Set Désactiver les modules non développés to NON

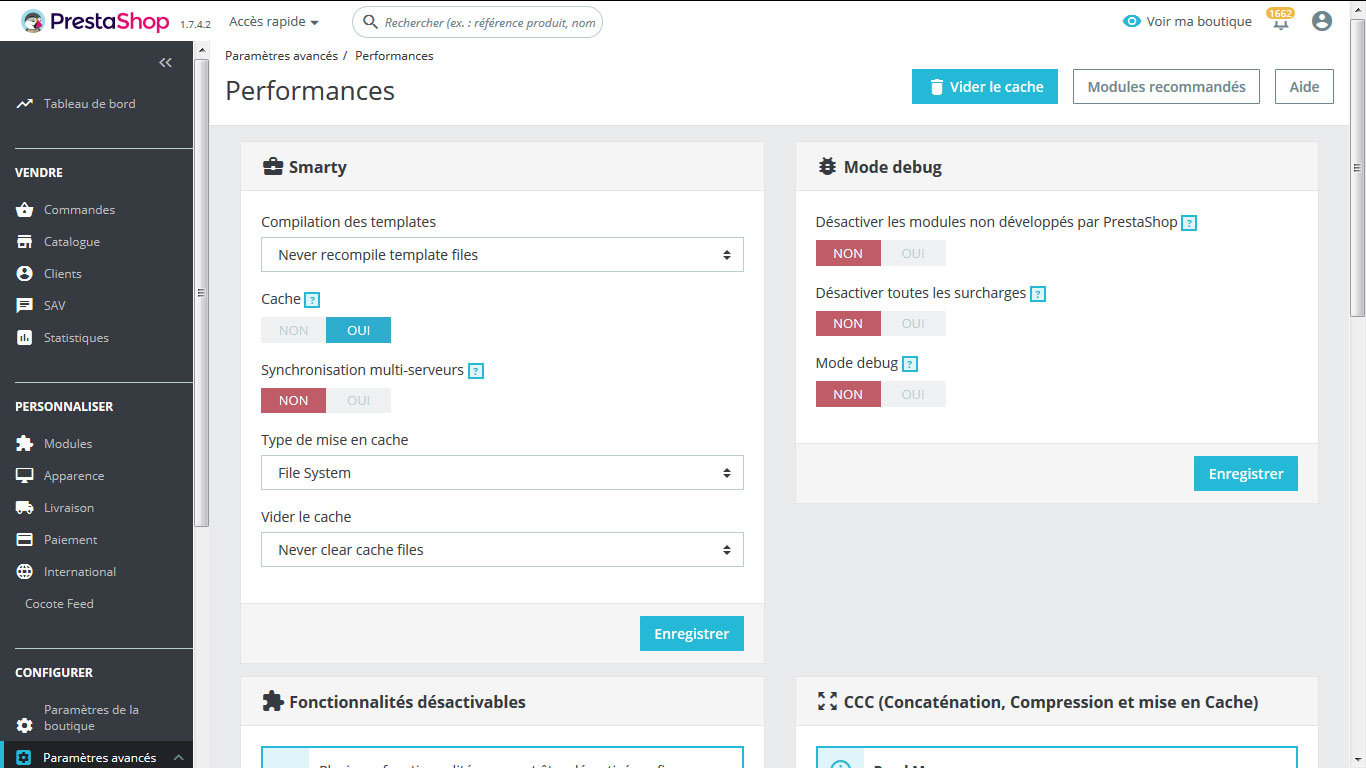point(848,253)
